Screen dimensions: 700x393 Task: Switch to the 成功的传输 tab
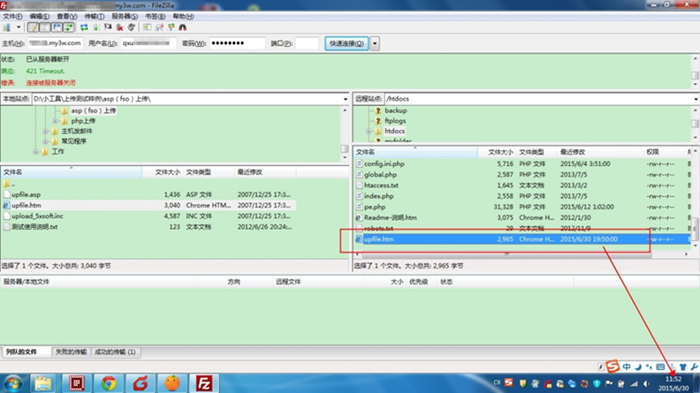[115, 352]
